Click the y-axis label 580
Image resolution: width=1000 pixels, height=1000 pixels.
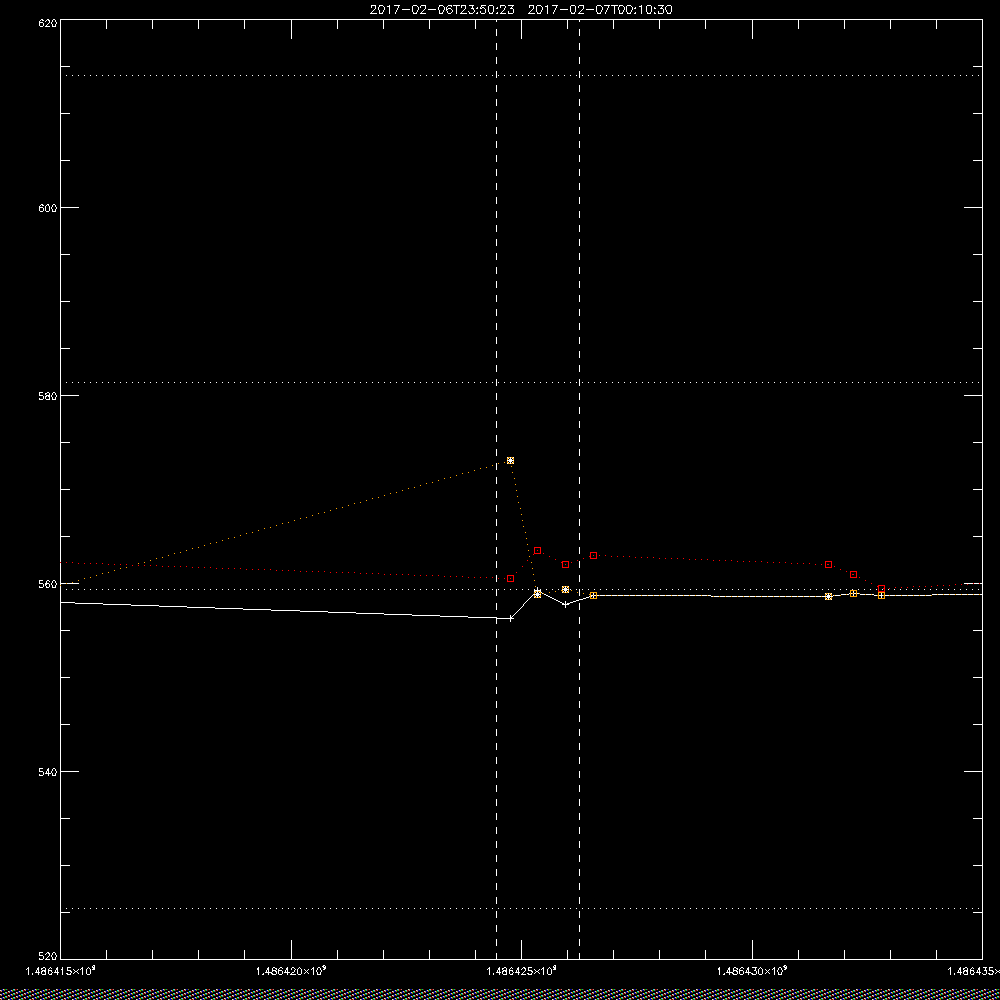48,396
